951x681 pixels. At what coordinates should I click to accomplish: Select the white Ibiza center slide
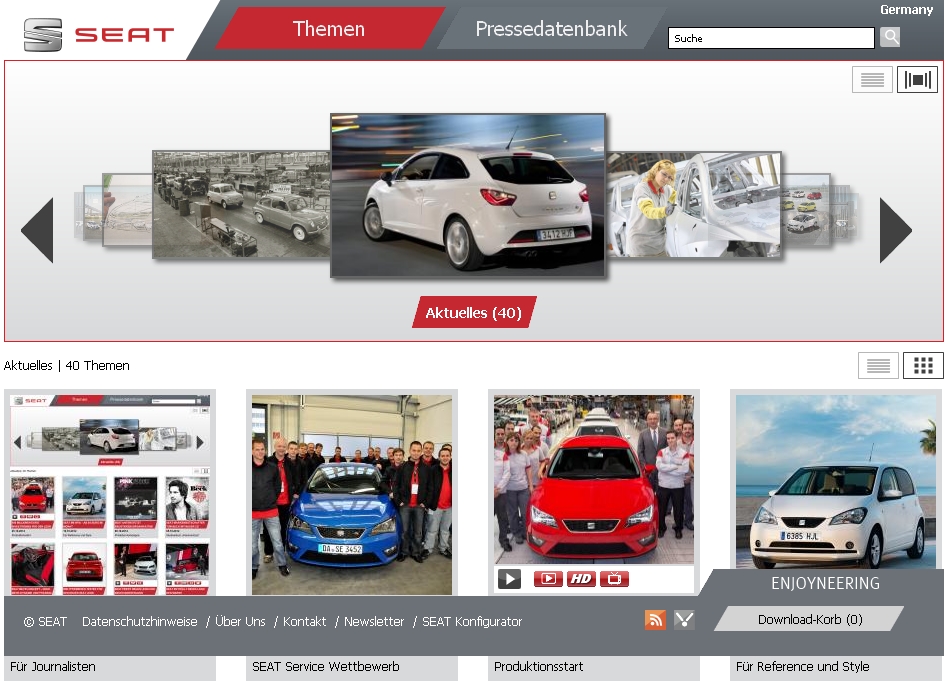(x=468, y=195)
